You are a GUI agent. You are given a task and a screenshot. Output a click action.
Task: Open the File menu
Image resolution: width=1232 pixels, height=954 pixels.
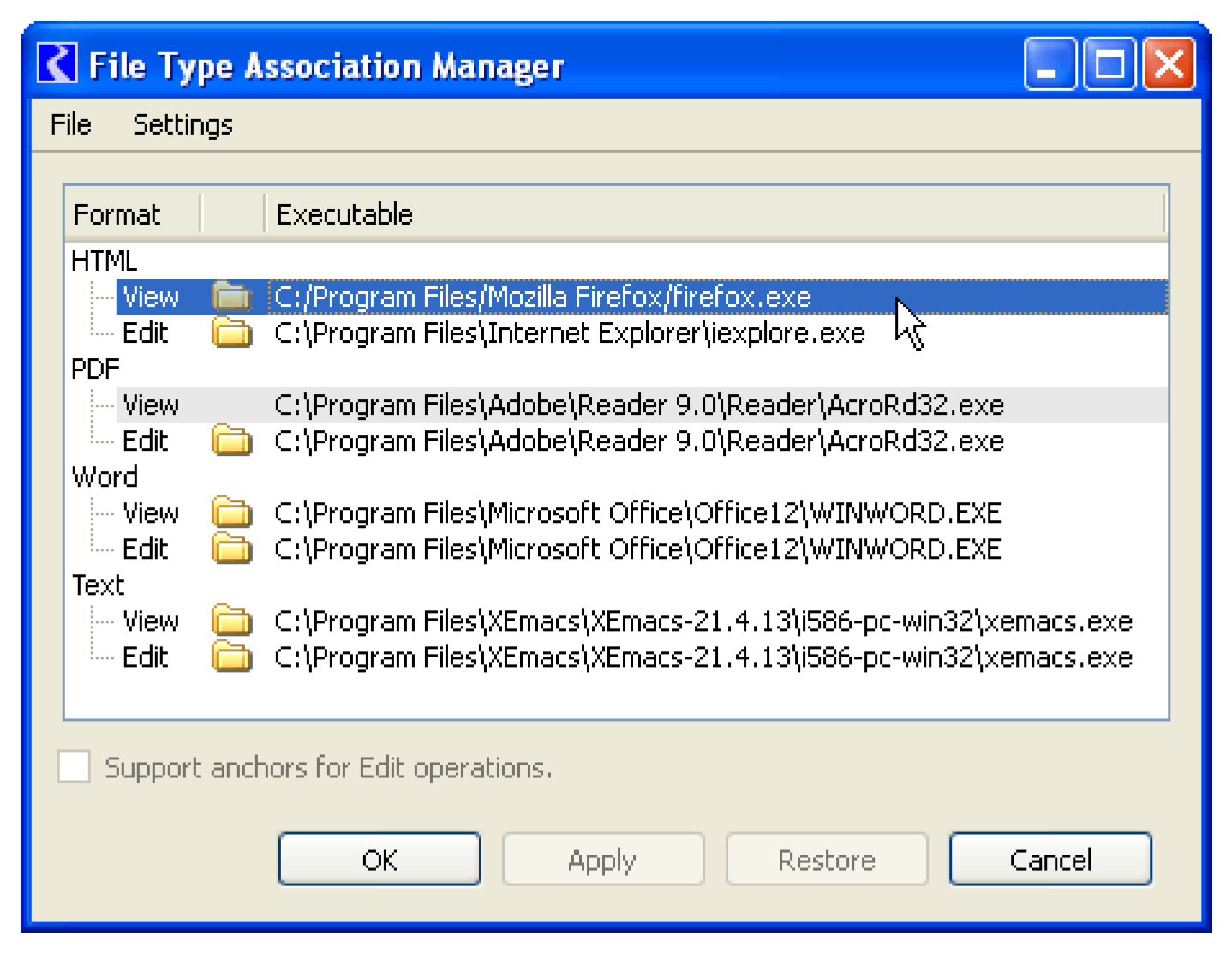click(70, 124)
